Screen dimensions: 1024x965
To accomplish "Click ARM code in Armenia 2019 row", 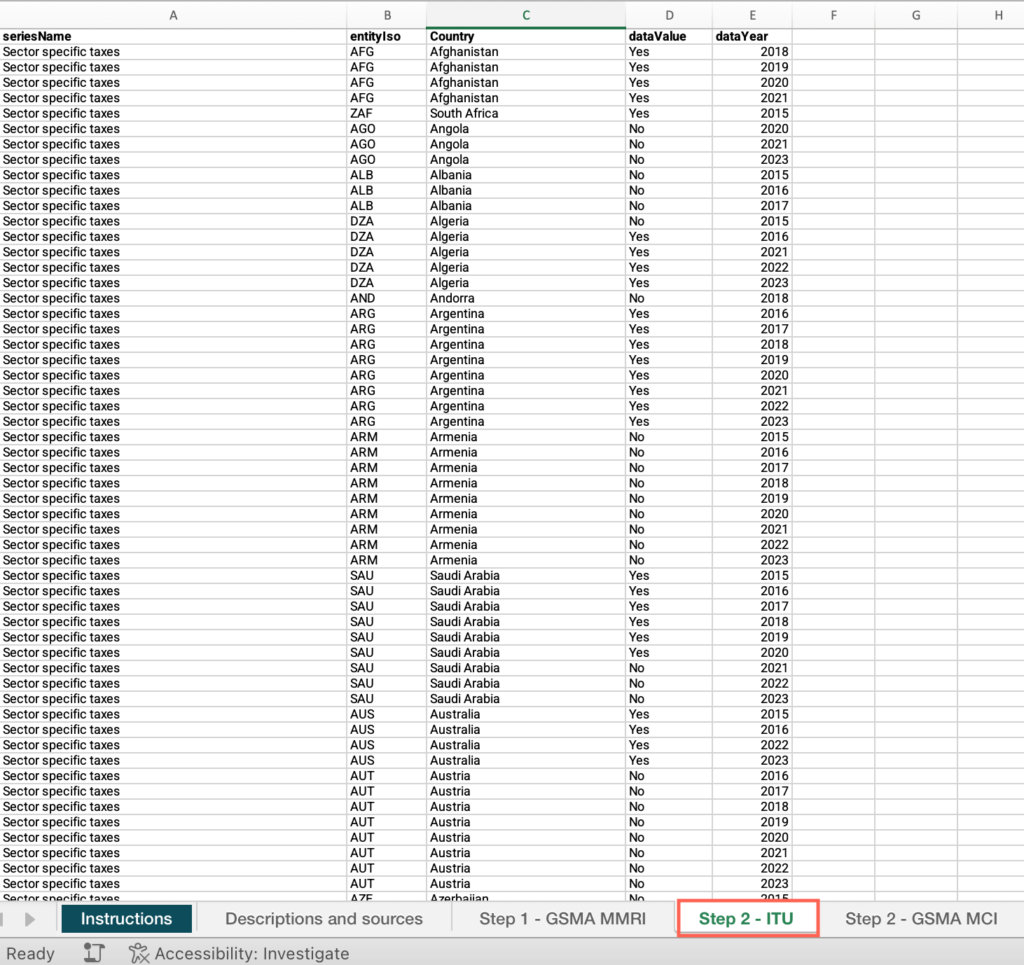I will point(387,499).
